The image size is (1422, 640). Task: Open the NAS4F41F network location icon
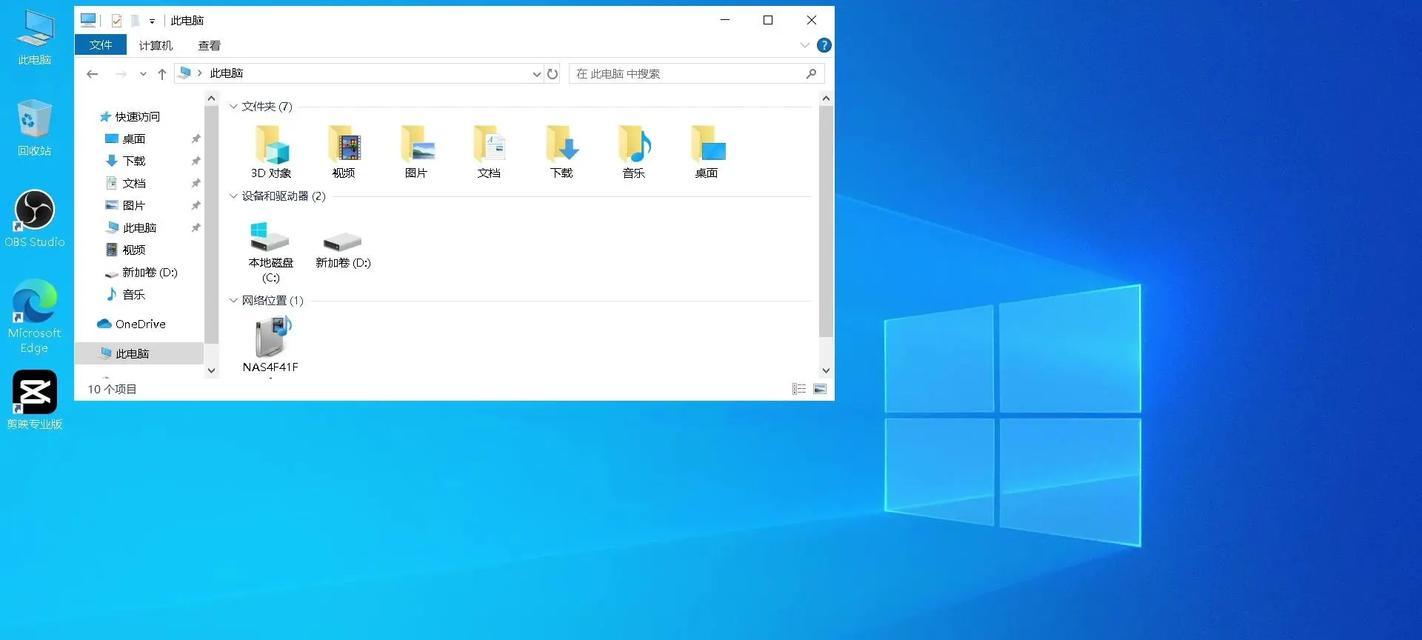pos(271,337)
